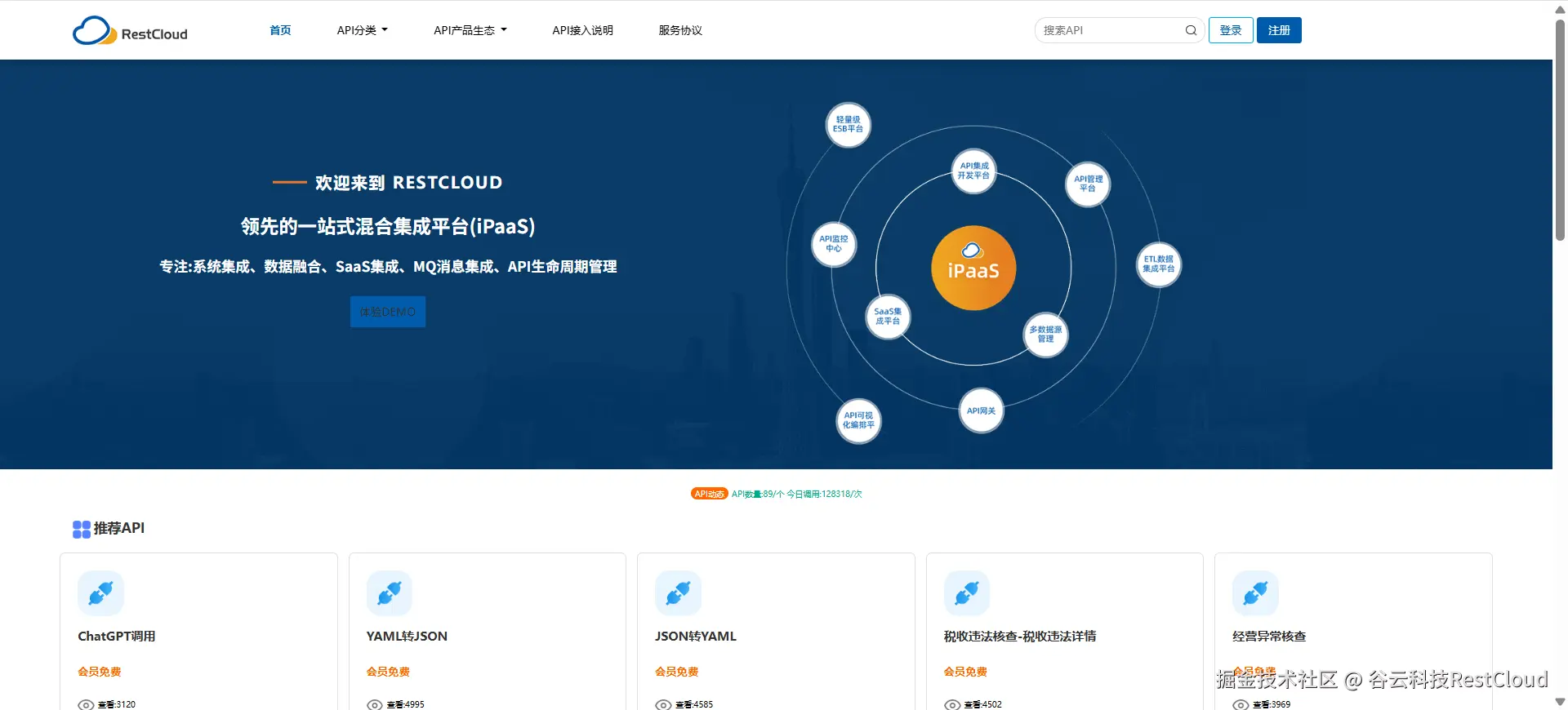Image resolution: width=1568 pixels, height=710 pixels.
Task: Go to the 首页 nav item
Action: point(280,30)
